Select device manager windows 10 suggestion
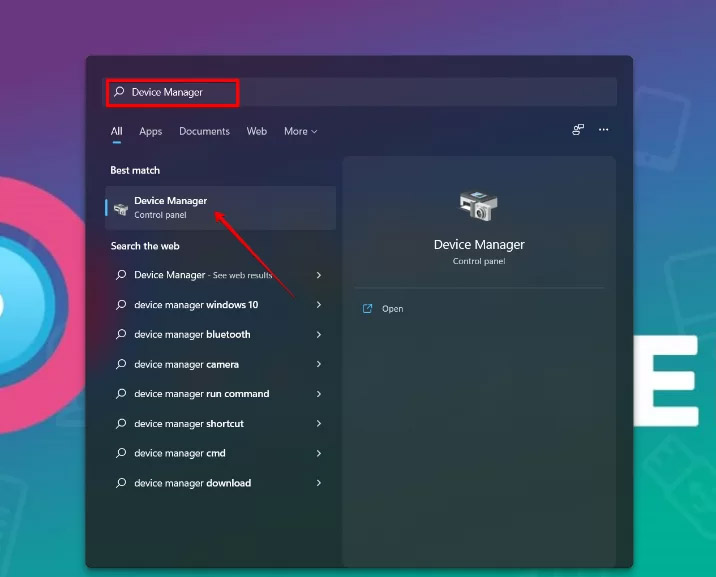 pos(221,305)
